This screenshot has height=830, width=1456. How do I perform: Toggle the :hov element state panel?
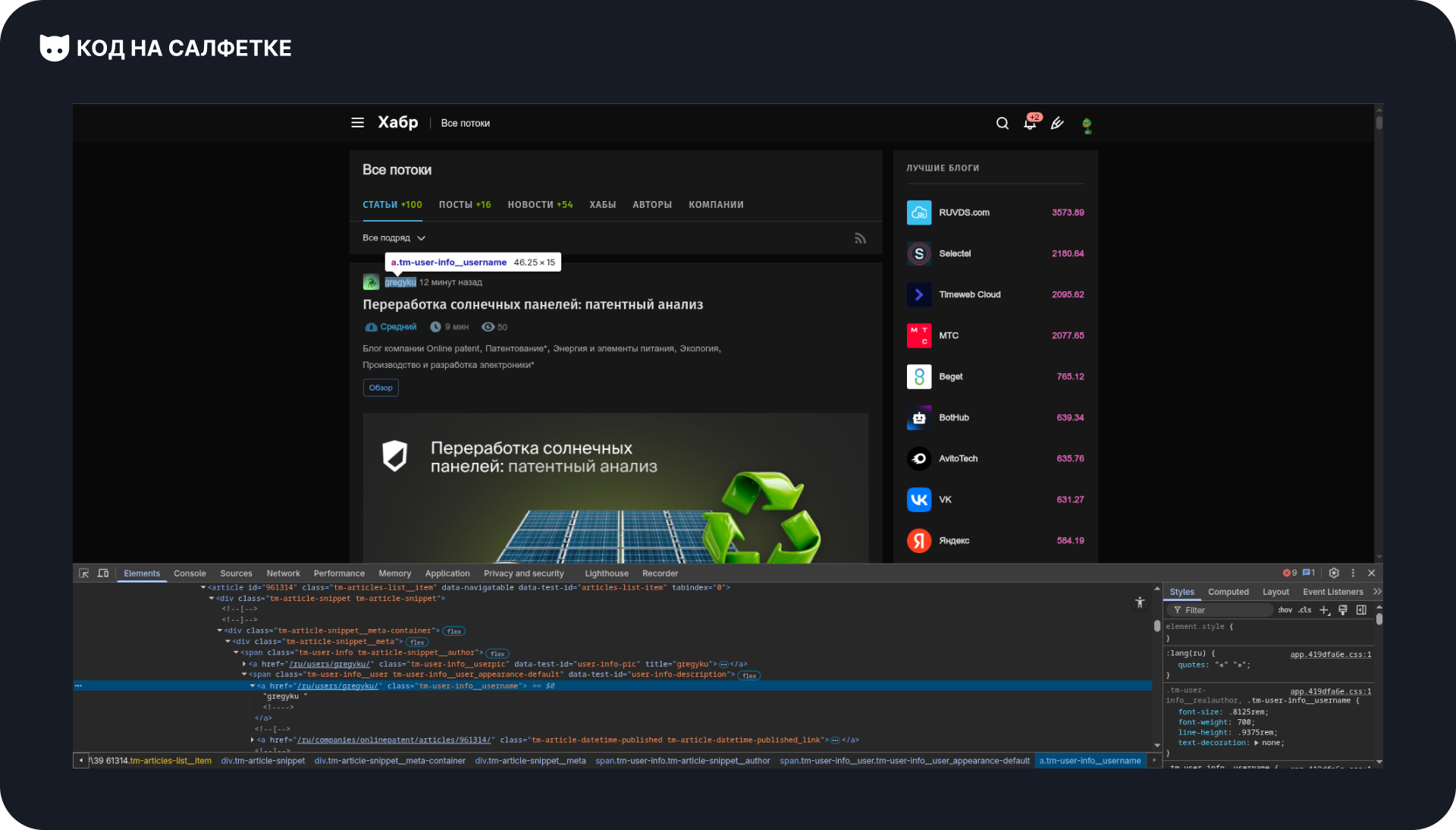coord(1285,610)
